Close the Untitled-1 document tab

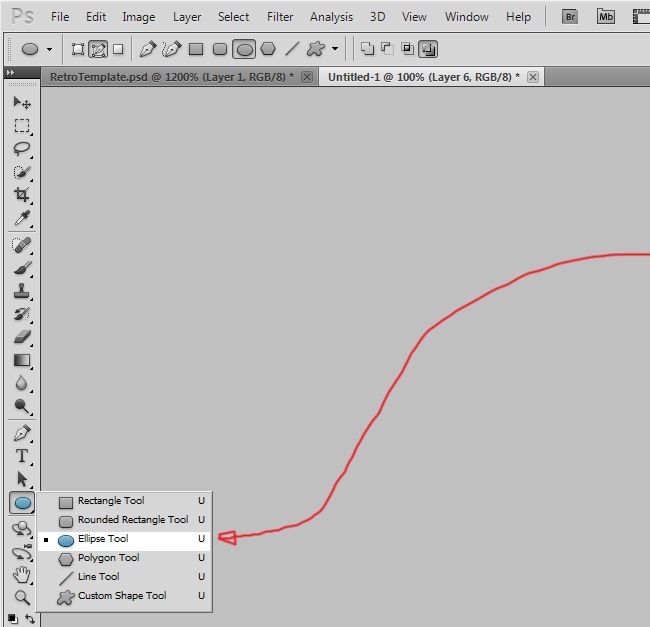coord(533,77)
